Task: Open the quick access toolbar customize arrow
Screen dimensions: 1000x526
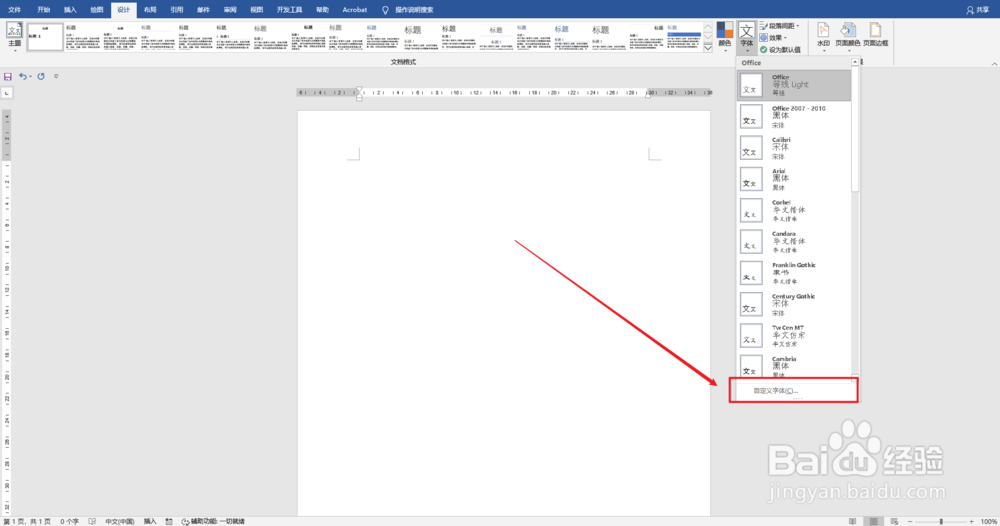Action: click(x=56, y=77)
